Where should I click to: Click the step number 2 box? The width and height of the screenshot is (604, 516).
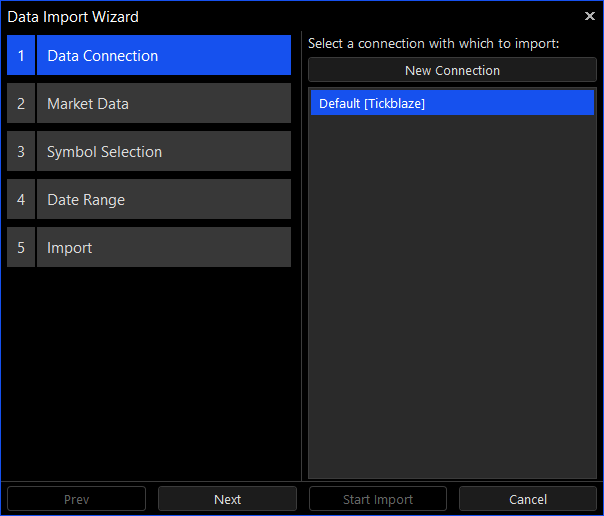pyautogui.click(x=21, y=104)
